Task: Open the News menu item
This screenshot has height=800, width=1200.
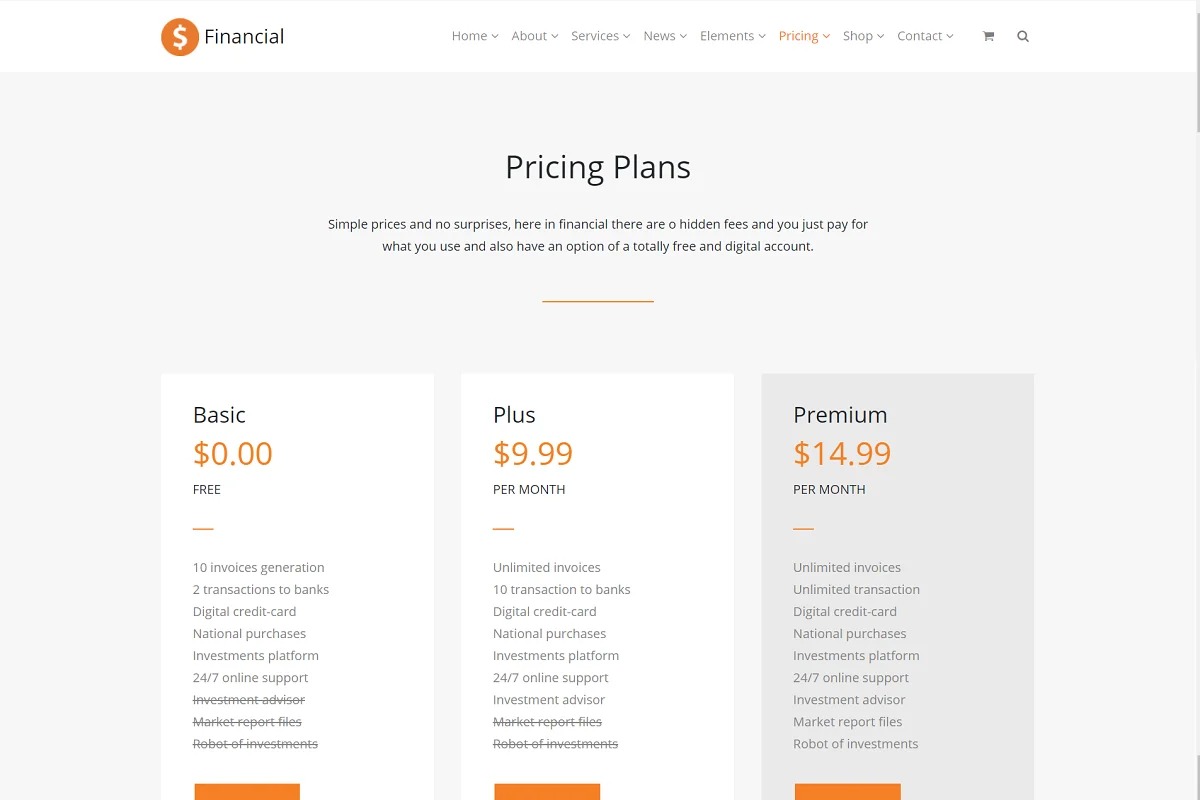Action: pos(665,36)
